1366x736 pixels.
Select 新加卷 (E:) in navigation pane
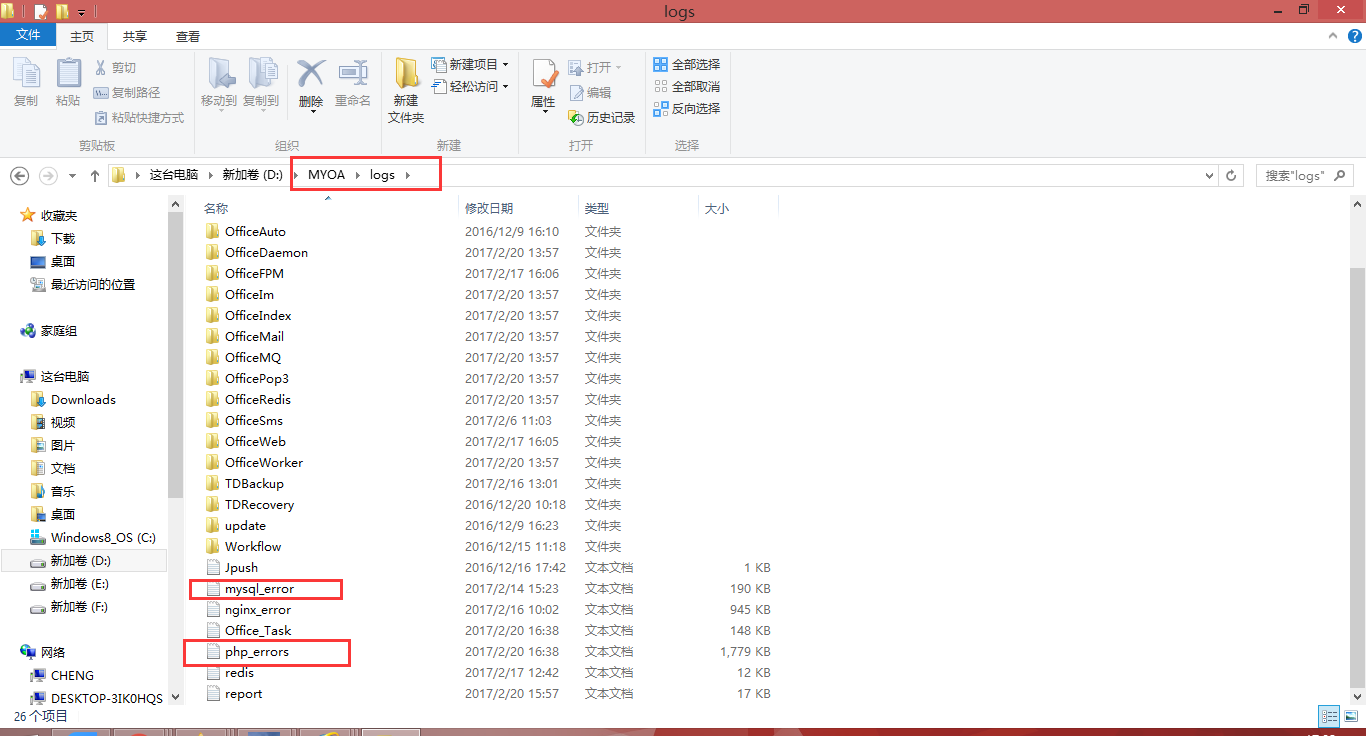[x=80, y=583]
